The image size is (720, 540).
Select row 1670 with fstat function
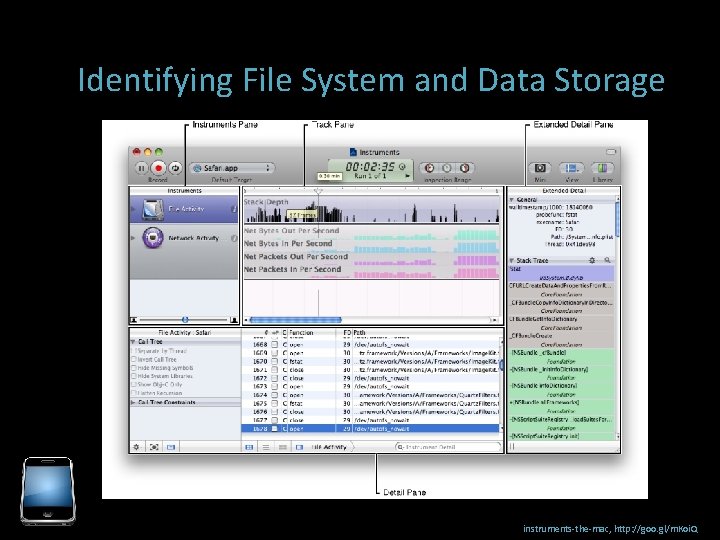pyautogui.click(x=371, y=361)
